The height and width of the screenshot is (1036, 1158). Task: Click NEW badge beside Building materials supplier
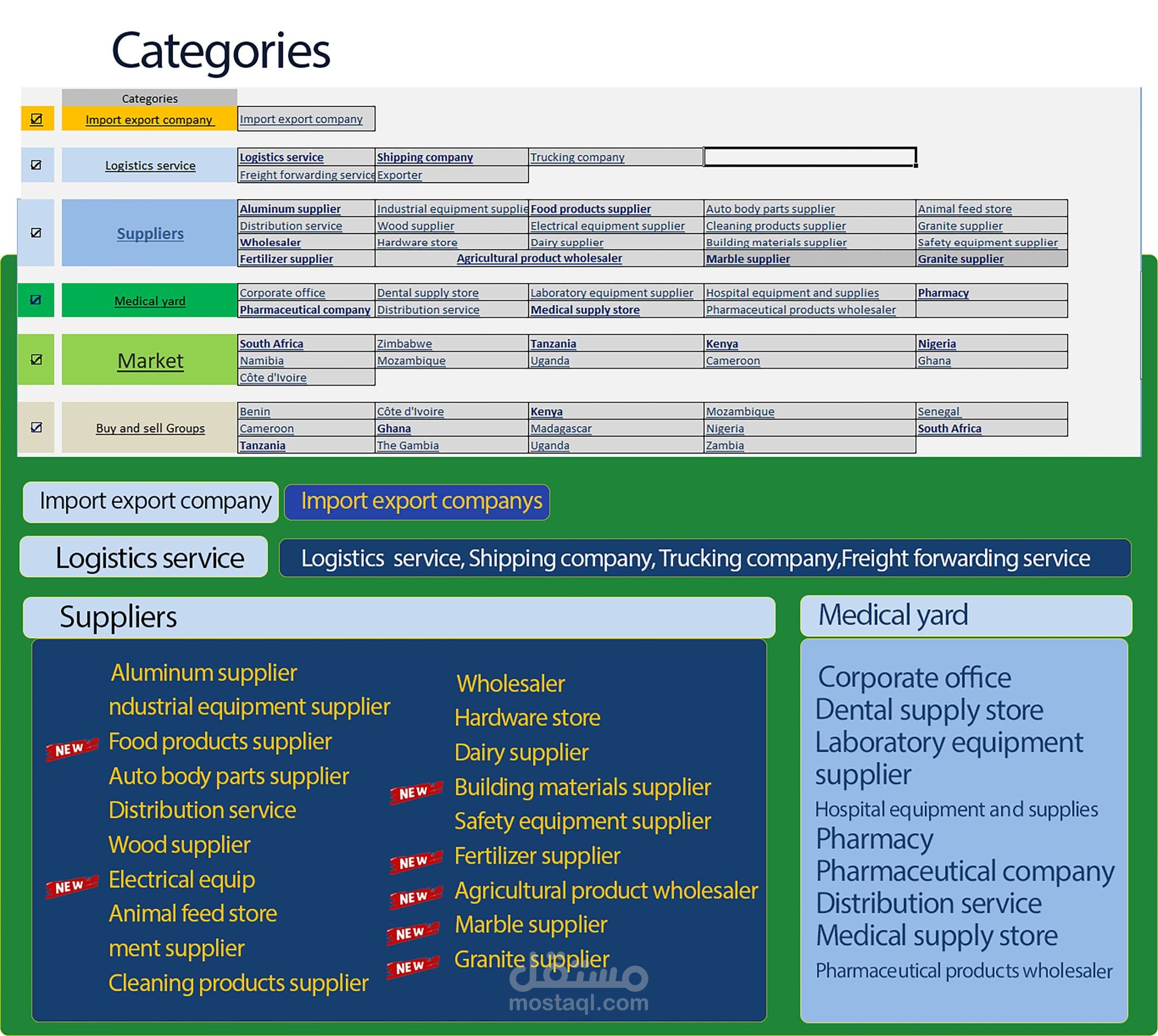tap(416, 792)
